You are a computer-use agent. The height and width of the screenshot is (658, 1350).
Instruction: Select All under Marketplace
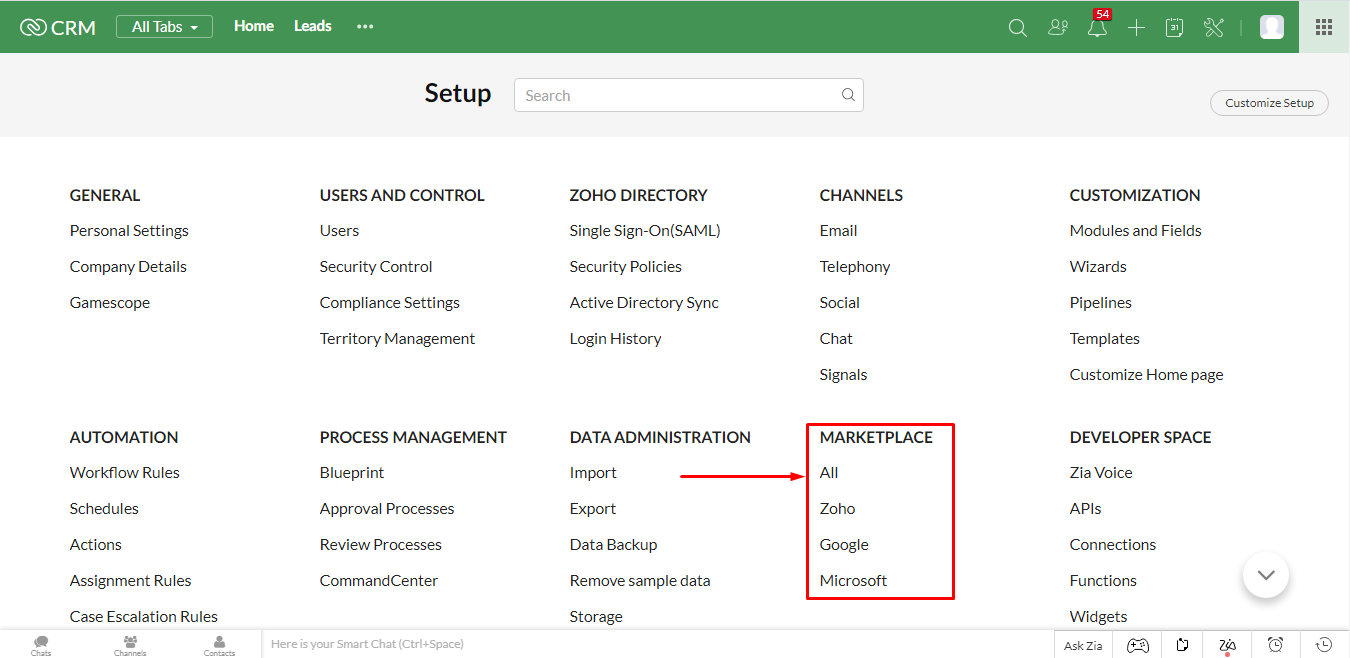pos(829,473)
